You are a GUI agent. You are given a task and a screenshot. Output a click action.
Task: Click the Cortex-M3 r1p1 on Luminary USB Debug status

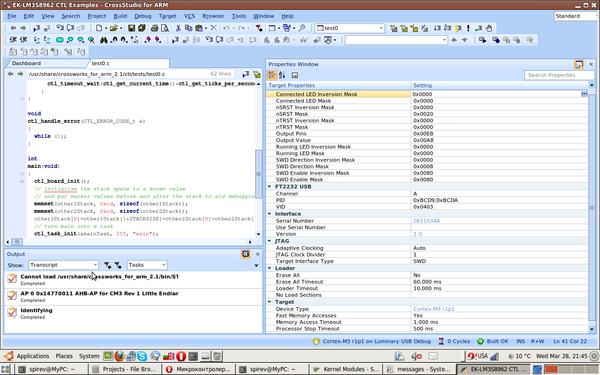tap(372, 341)
